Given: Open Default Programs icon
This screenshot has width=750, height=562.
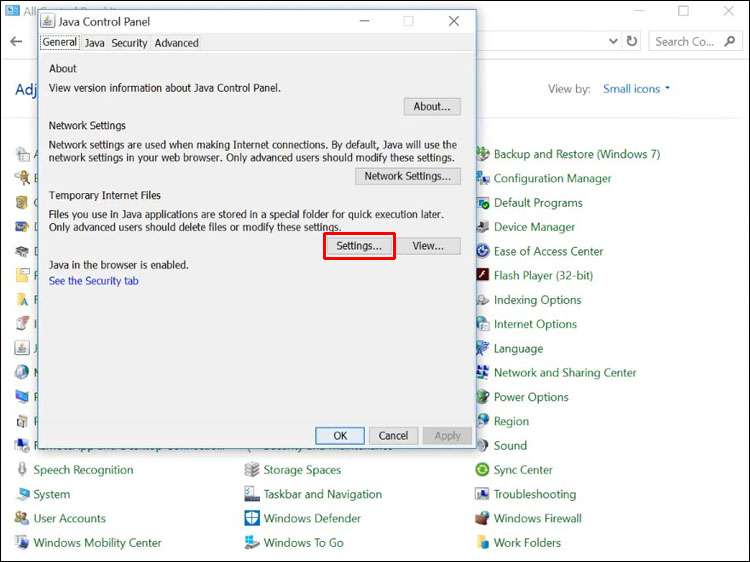Looking at the screenshot, I should point(483,203).
